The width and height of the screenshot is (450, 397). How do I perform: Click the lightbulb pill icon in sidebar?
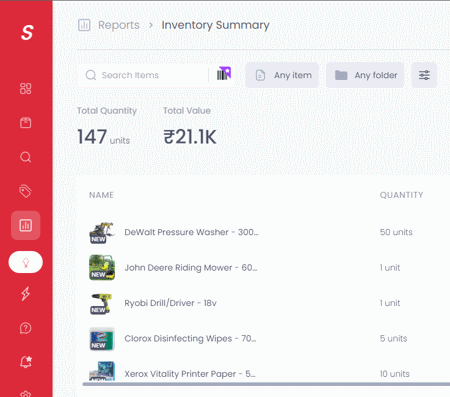click(26, 262)
